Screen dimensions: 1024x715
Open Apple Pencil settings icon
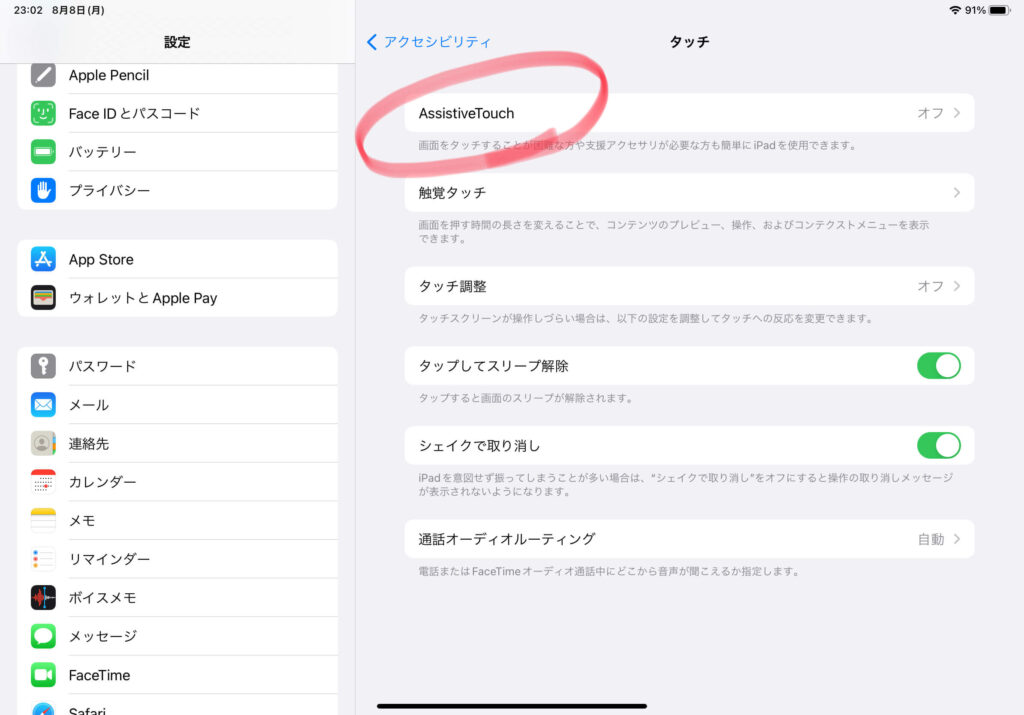43,75
